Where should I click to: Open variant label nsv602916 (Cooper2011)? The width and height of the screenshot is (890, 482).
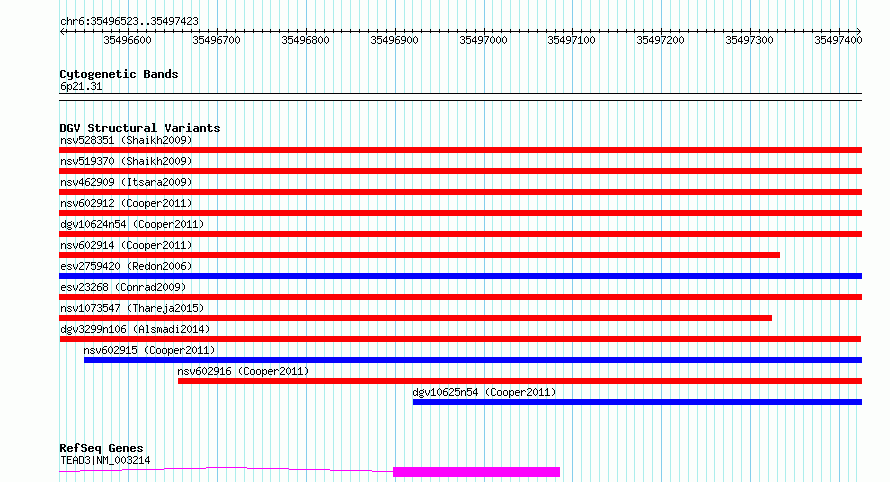(x=243, y=371)
